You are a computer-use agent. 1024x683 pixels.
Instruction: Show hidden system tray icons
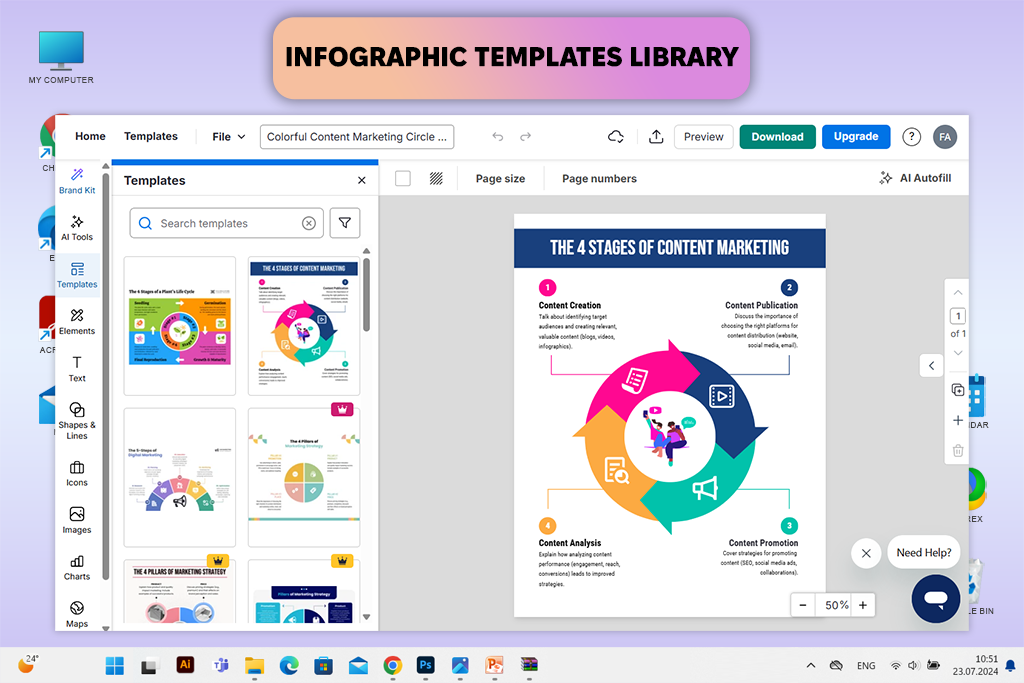[810, 665]
